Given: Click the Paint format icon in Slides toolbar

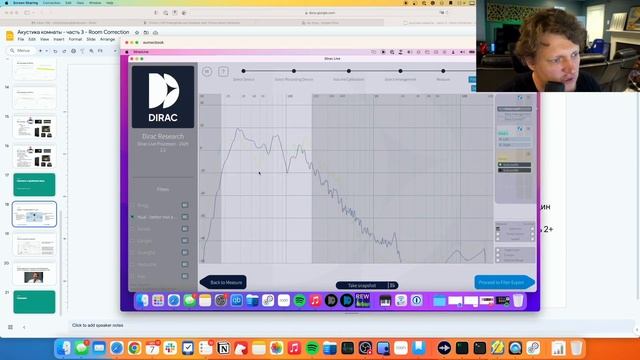Looking at the screenshot, I should point(82,51).
